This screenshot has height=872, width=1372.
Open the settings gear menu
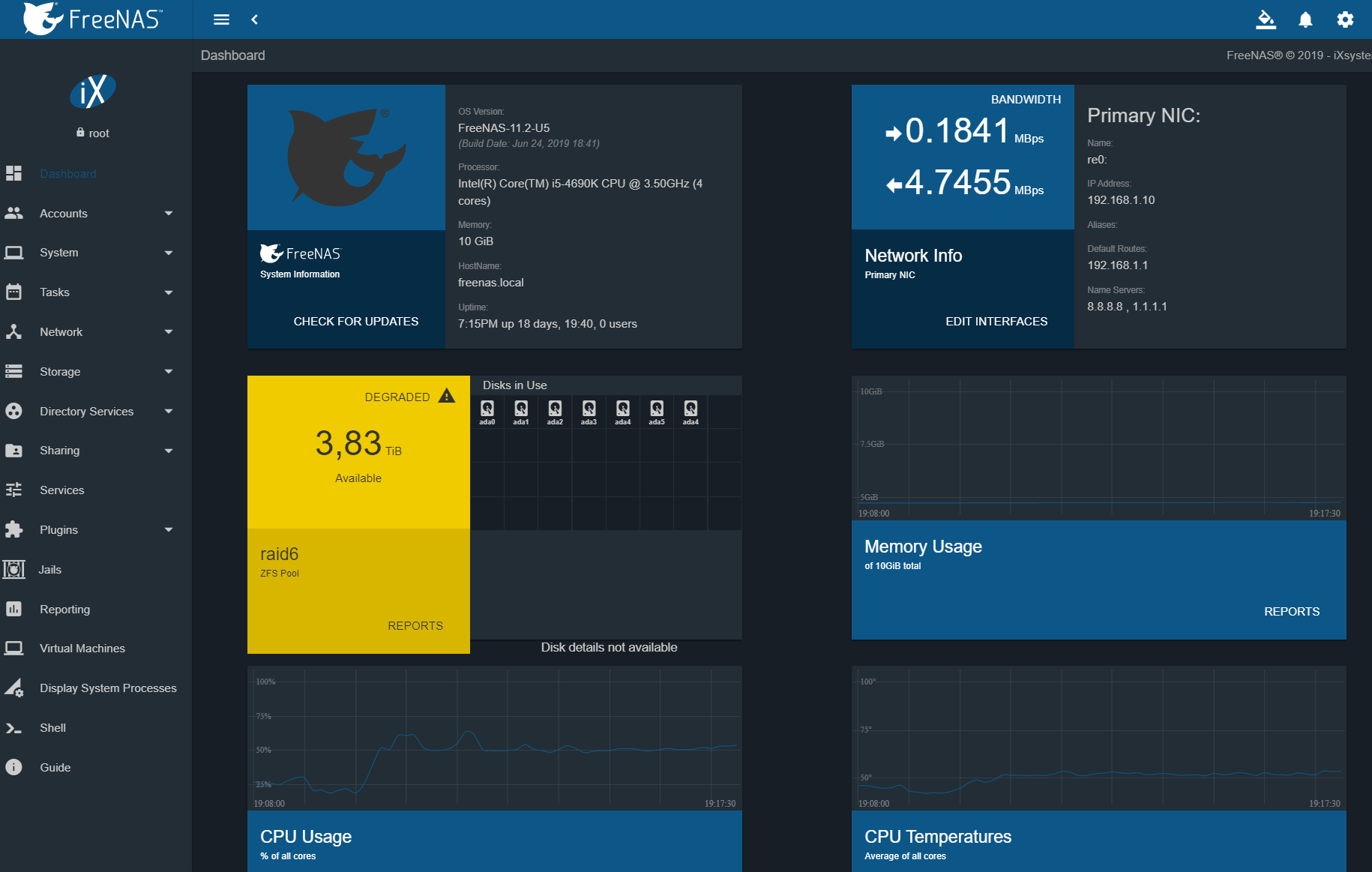(1345, 19)
